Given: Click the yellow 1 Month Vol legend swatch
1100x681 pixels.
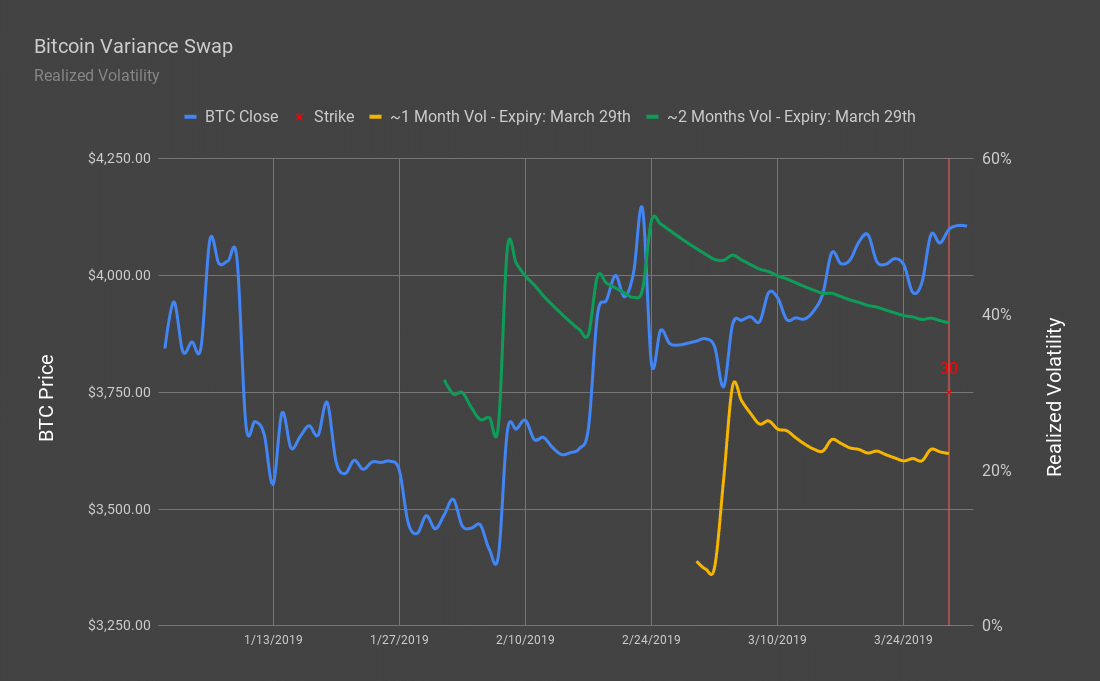Looking at the screenshot, I should 375,117.
